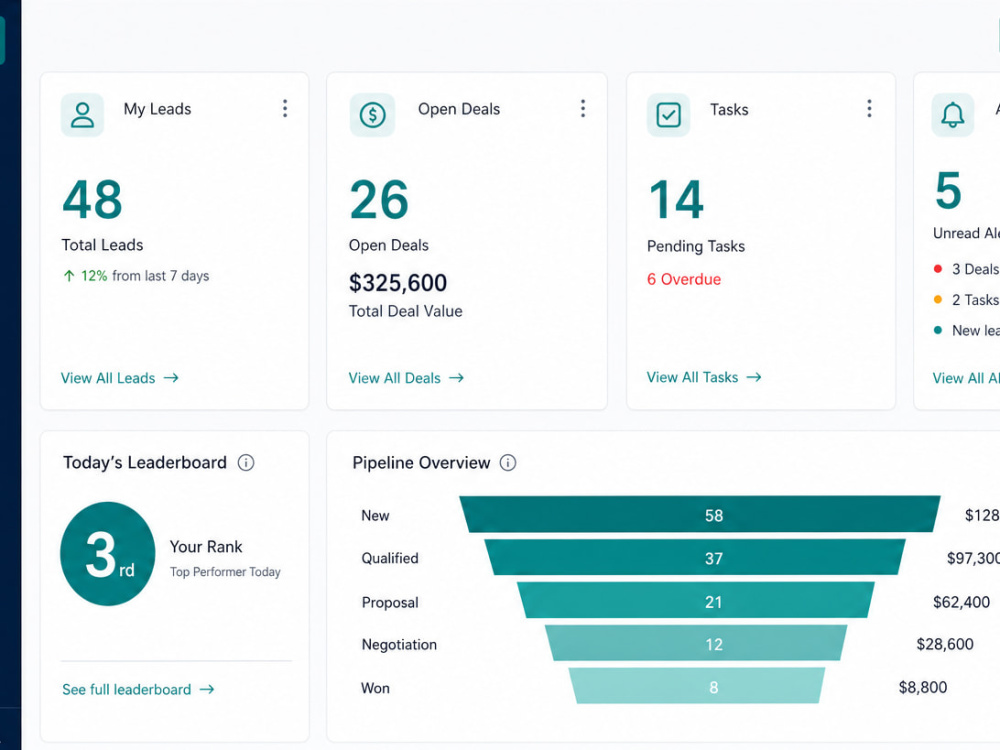Open View All Leads link
The image size is (1000, 750).
click(119, 378)
